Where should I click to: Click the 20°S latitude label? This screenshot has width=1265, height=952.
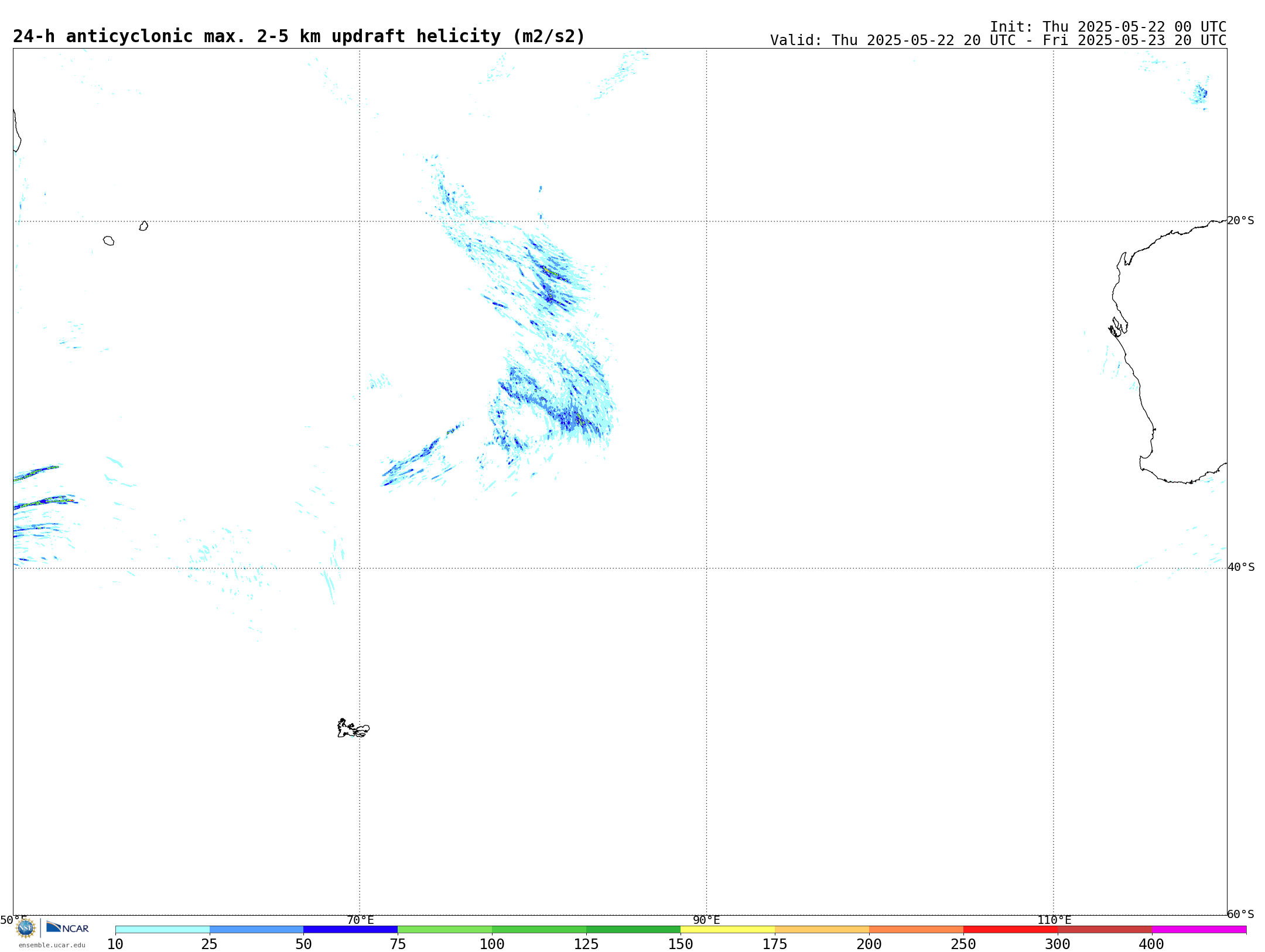coord(1241,221)
